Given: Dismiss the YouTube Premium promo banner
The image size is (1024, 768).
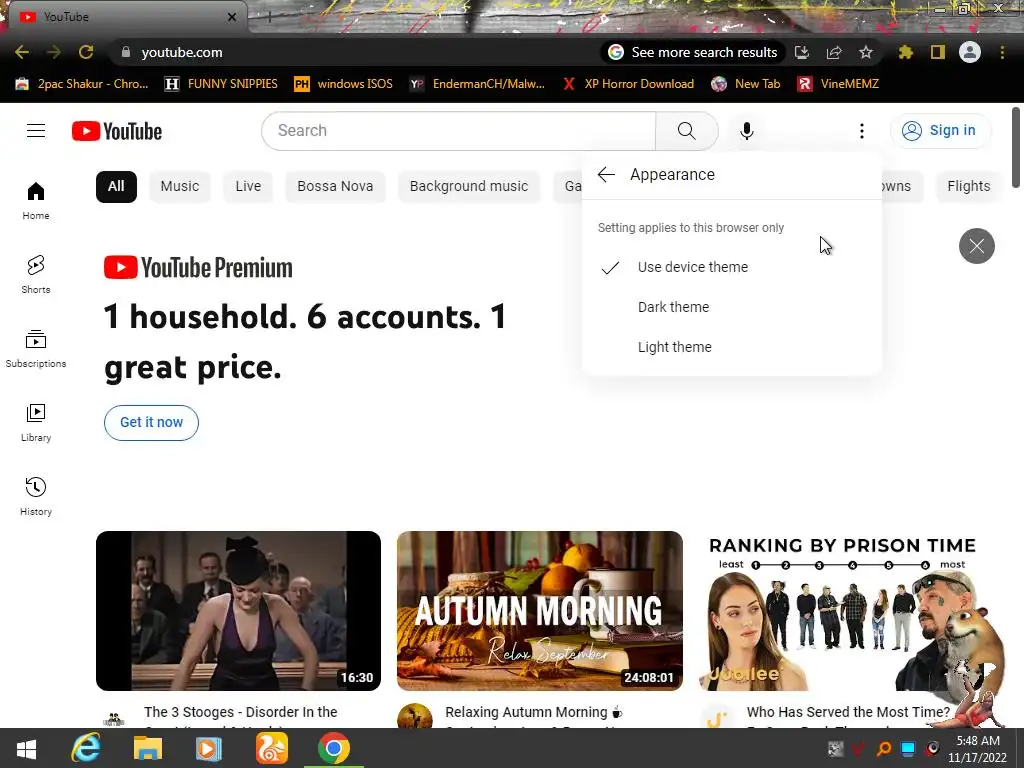Looking at the screenshot, I should (x=976, y=246).
